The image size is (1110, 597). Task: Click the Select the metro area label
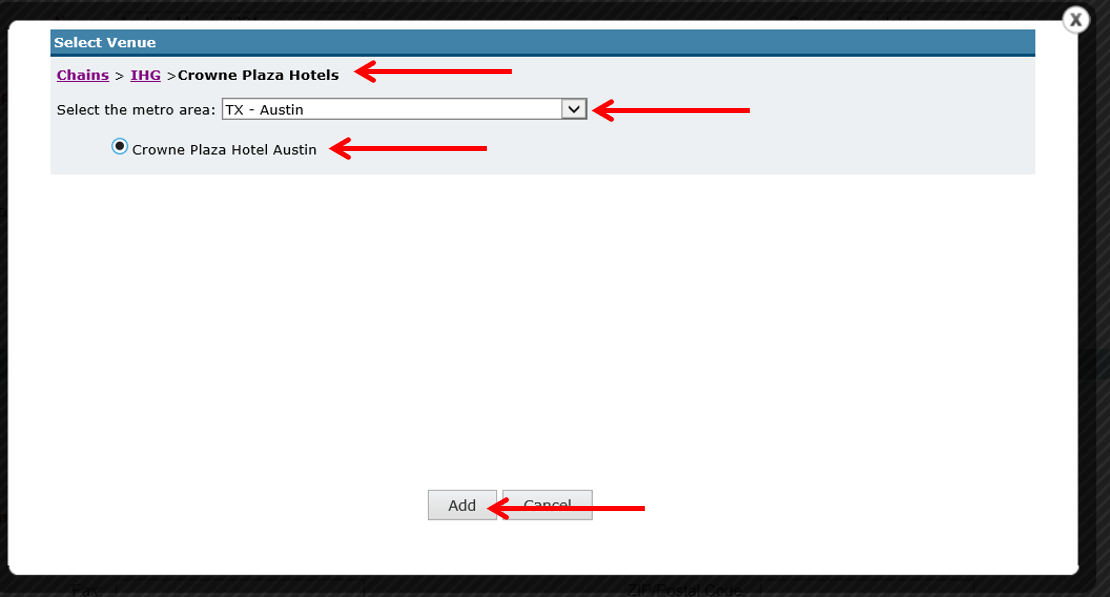[x=136, y=110]
